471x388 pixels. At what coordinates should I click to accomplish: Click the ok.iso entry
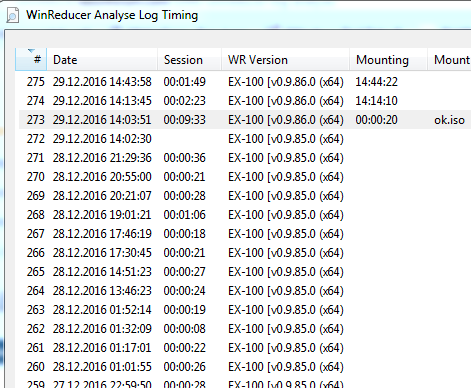pyautogui.click(x=449, y=120)
